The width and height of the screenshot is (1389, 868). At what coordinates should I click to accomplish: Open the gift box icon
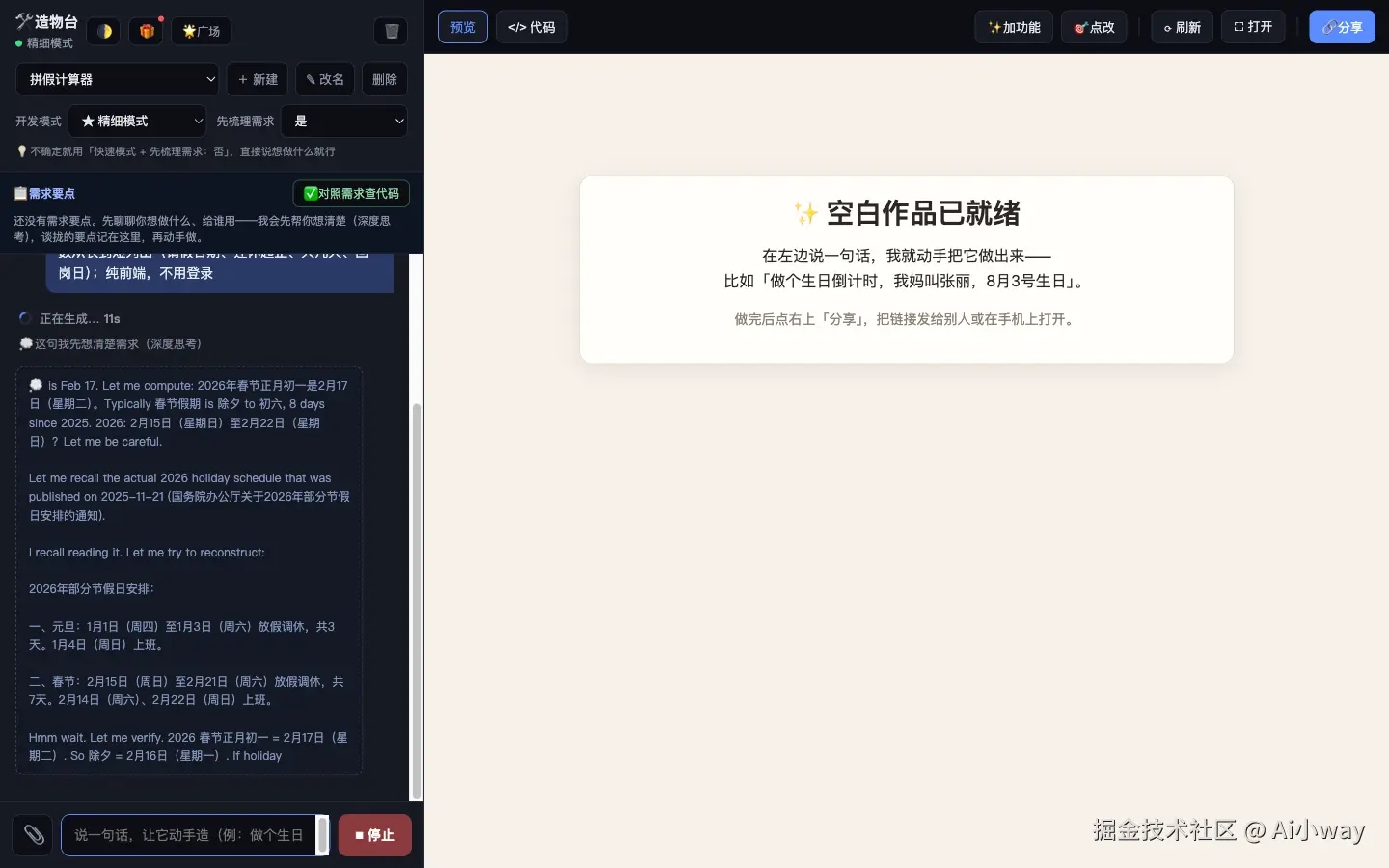click(147, 31)
